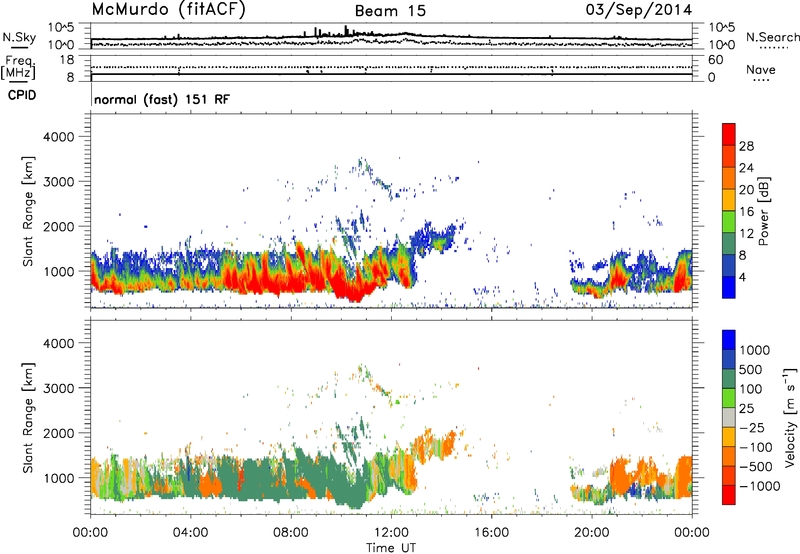800x554 pixels.
Task: Click the 20:00 time tick label
Action: 591,533
